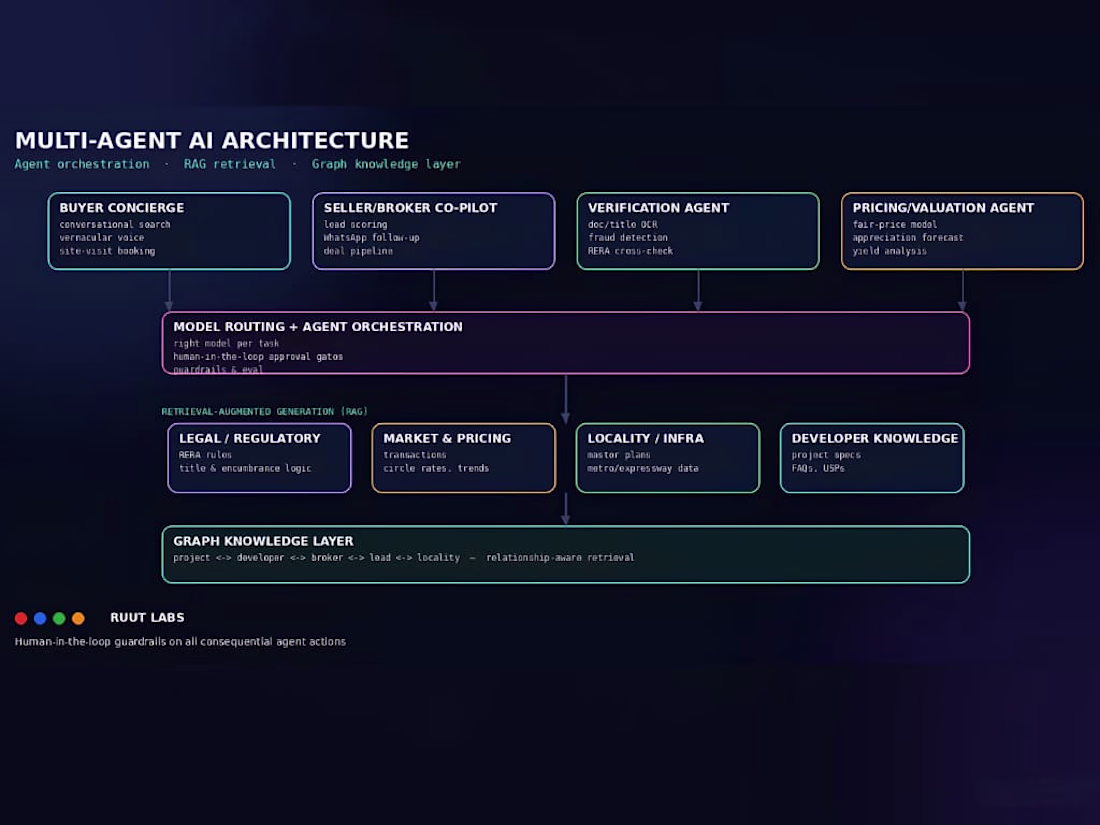Image resolution: width=1100 pixels, height=825 pixels.
Task: Click 'RAG retrieval' in the subtitle line
Action: point(229,164)
